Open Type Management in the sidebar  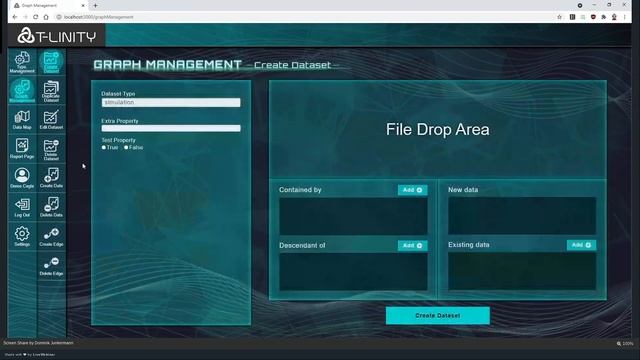click(22, 62)
